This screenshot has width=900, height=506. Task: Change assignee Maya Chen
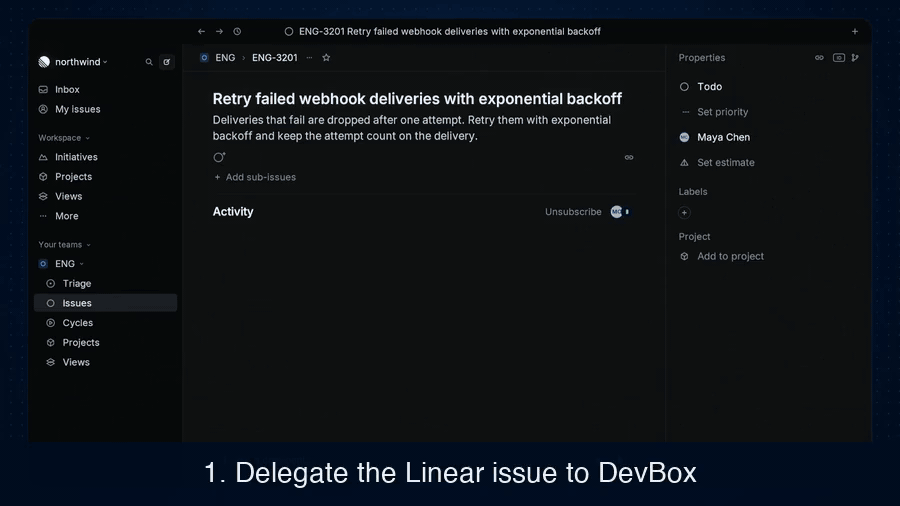click(x=715, y=137)
